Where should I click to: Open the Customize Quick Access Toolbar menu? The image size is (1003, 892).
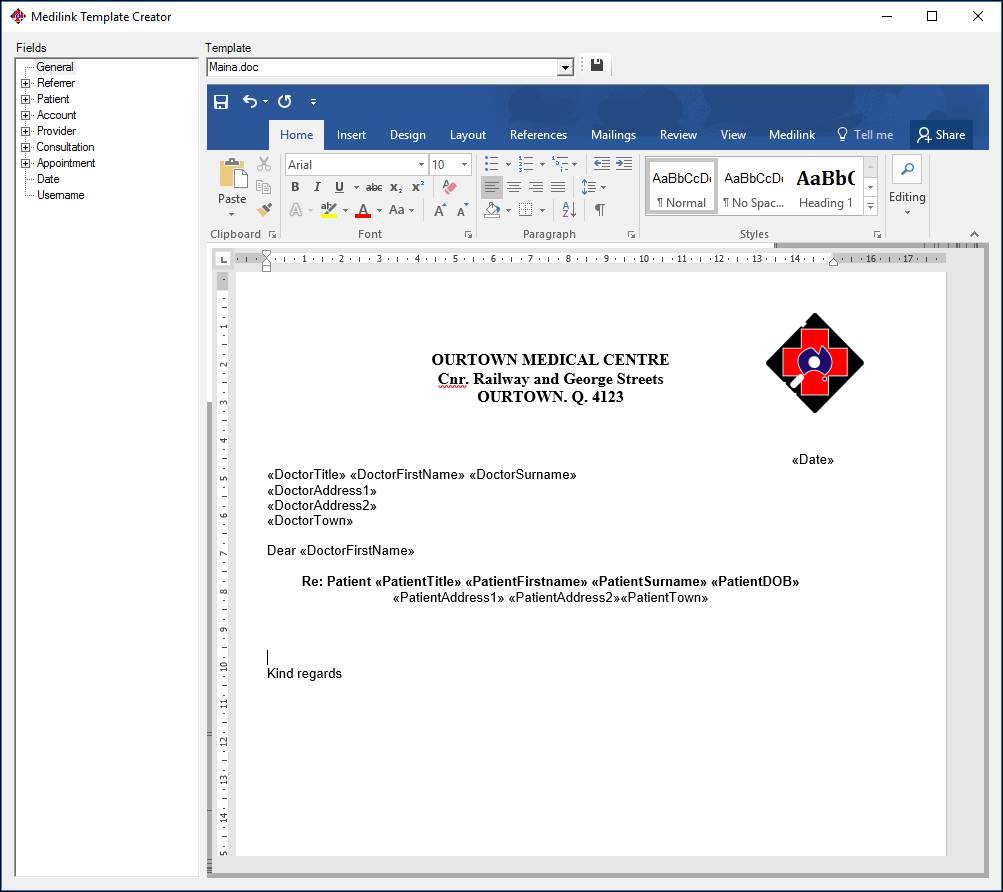point(313,102)
